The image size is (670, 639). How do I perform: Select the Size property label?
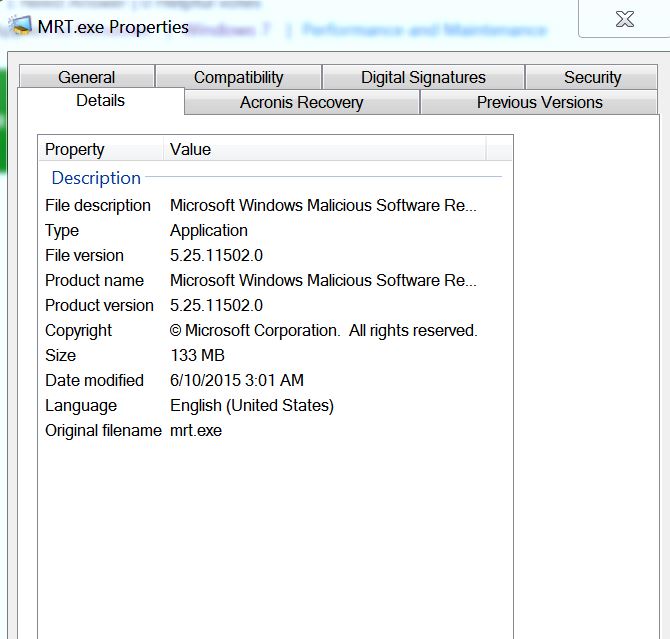(61, 356)
